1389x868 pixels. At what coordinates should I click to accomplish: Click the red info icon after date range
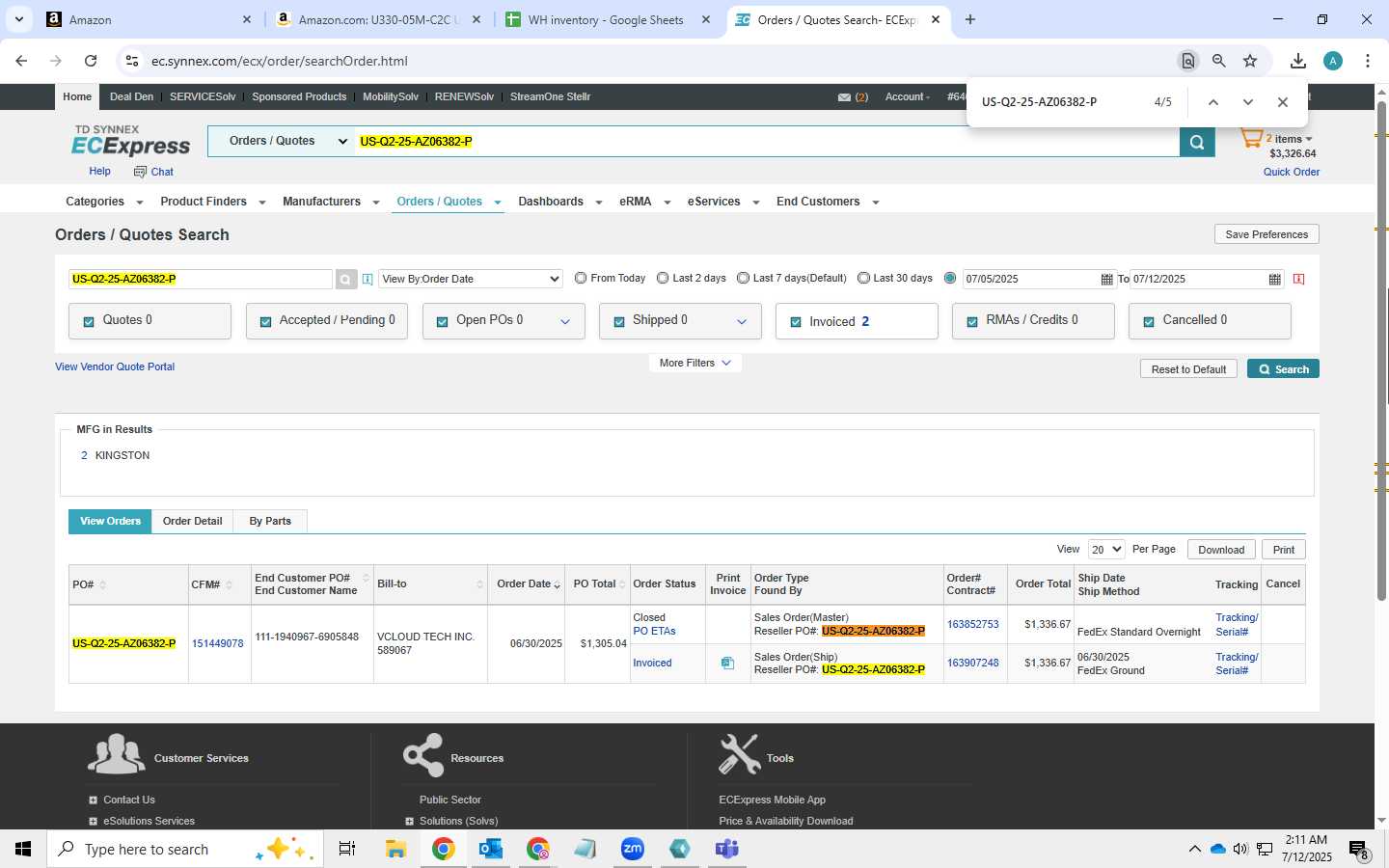[1298, 279]
